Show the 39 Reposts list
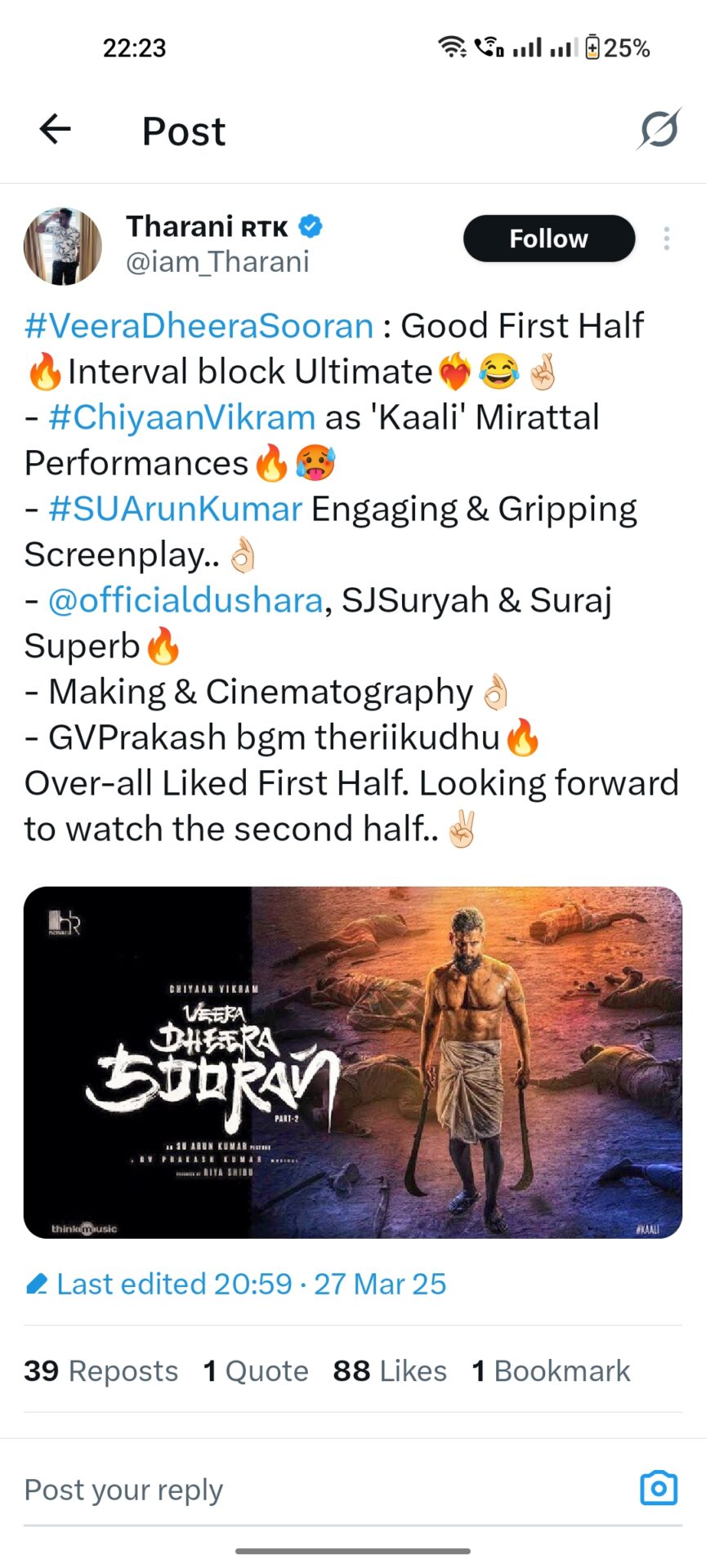706x1568 pixels. pos(101,1371)
